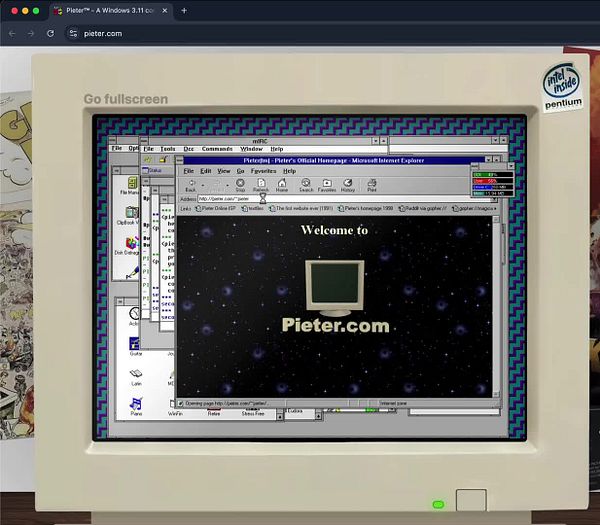Click the scroll-down arrow of IE page scrollbar
Screen dimensions: 600x525
click(x=496, y=394)
